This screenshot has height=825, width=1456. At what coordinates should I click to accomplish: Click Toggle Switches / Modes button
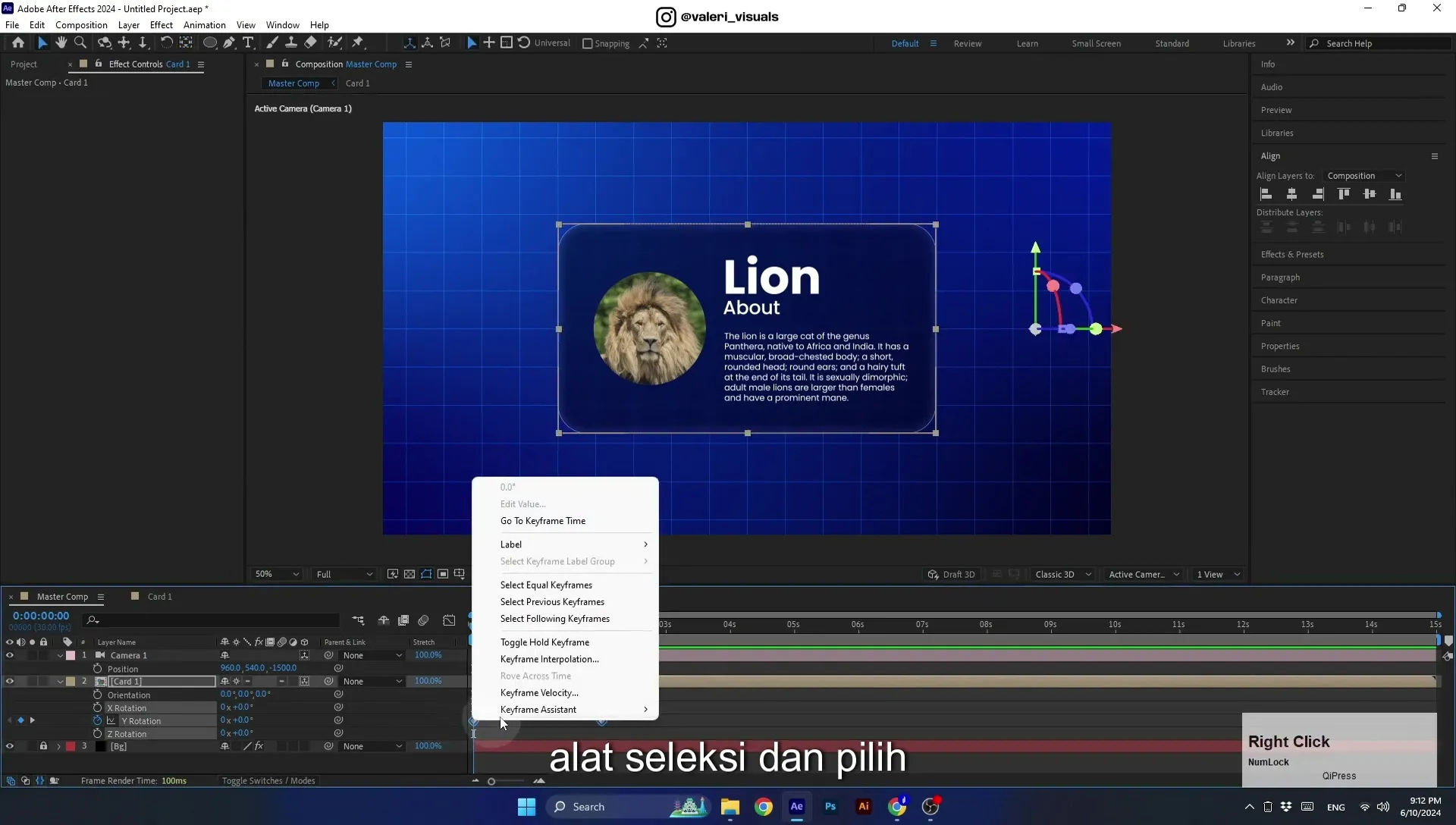click(x=268, y=781)
